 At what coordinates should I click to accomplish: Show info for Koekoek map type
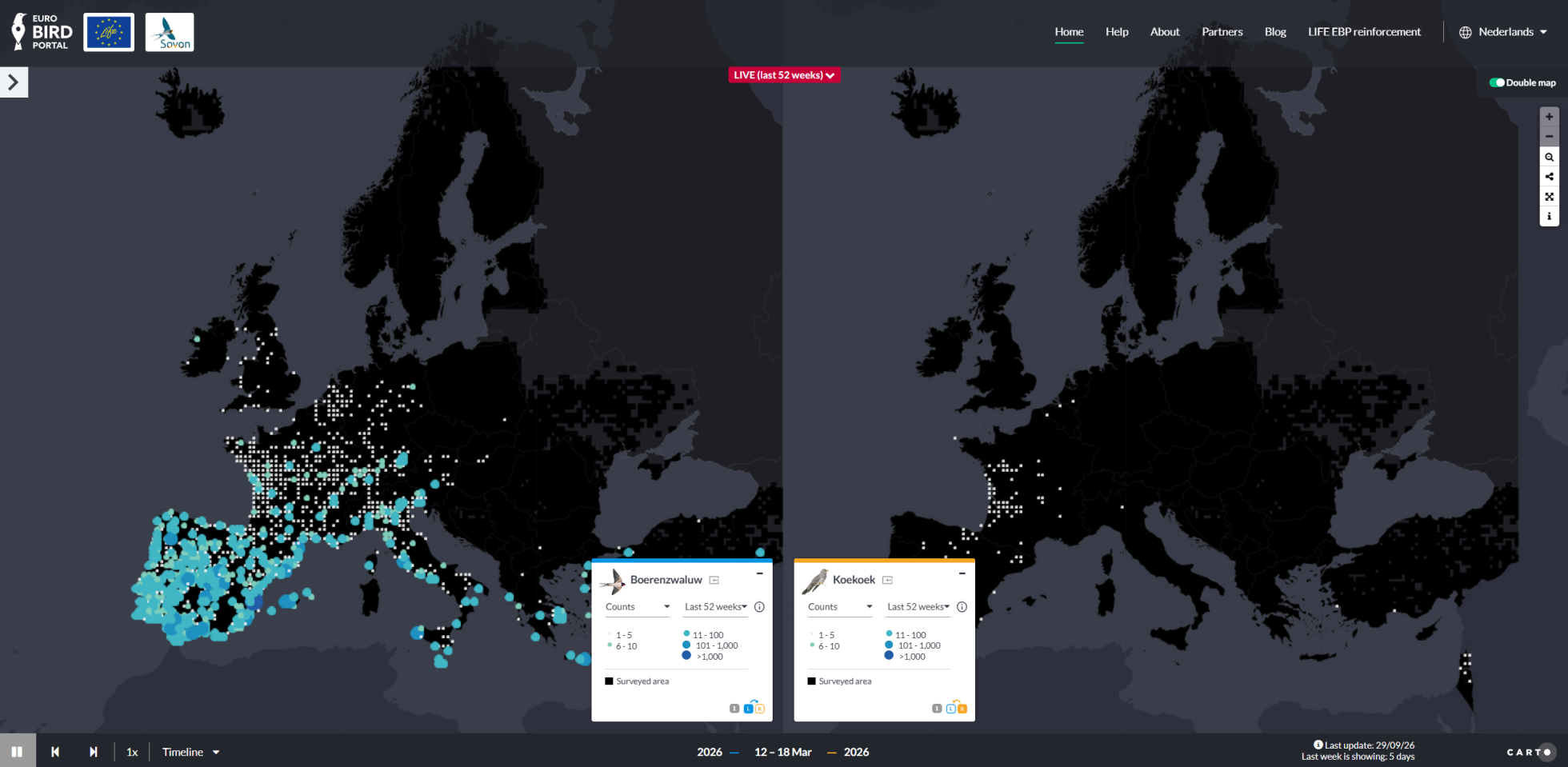click(962, 607)
